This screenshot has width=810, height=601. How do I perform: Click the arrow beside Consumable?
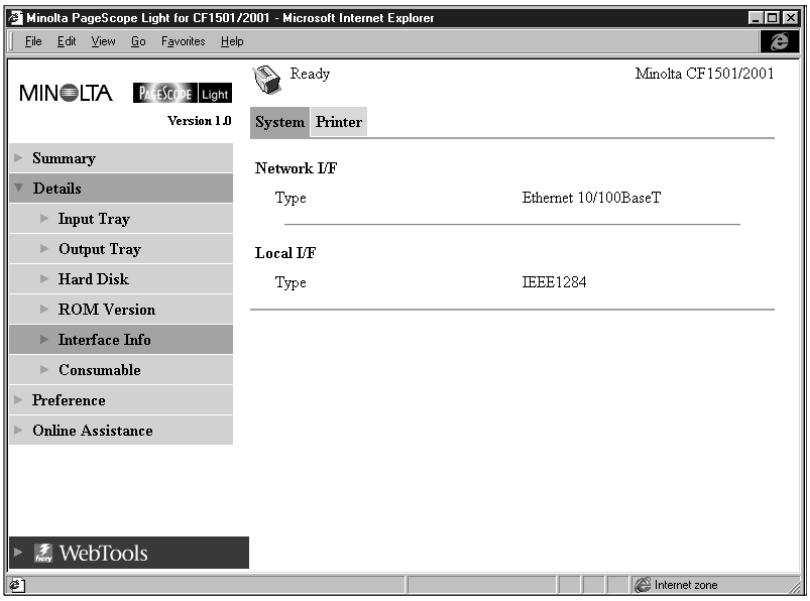(44, 369)
